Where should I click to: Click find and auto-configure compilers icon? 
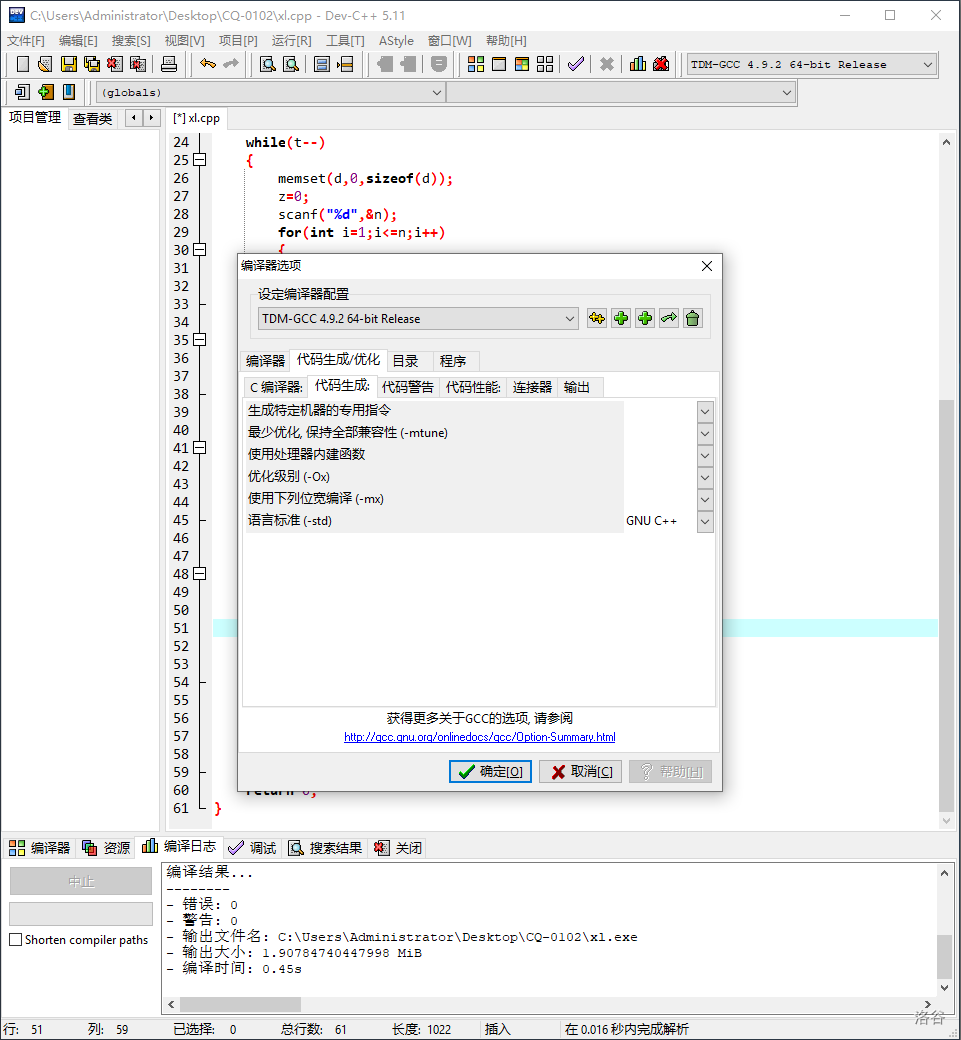(597, 318)
